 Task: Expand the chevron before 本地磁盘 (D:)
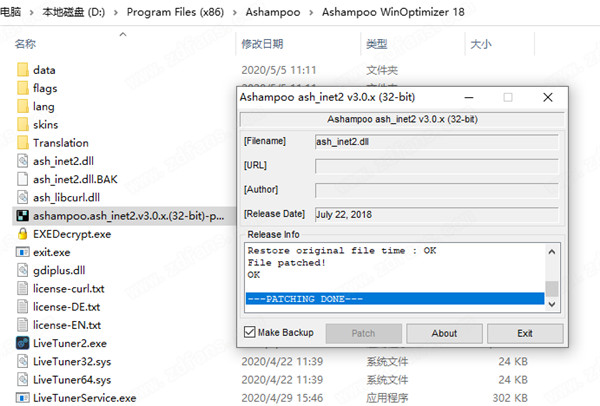(x=31, y=13)
